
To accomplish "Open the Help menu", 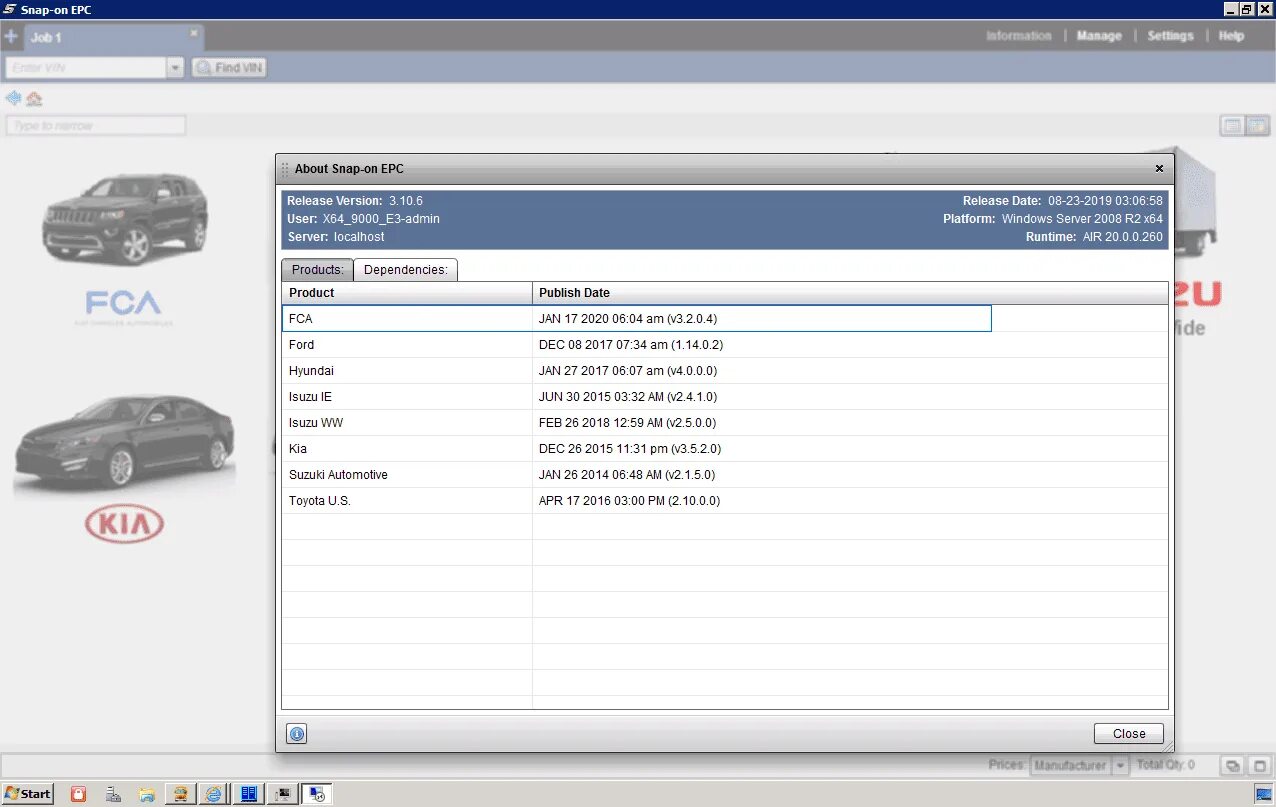I will pyautogui.click(x=1231, y=36).
